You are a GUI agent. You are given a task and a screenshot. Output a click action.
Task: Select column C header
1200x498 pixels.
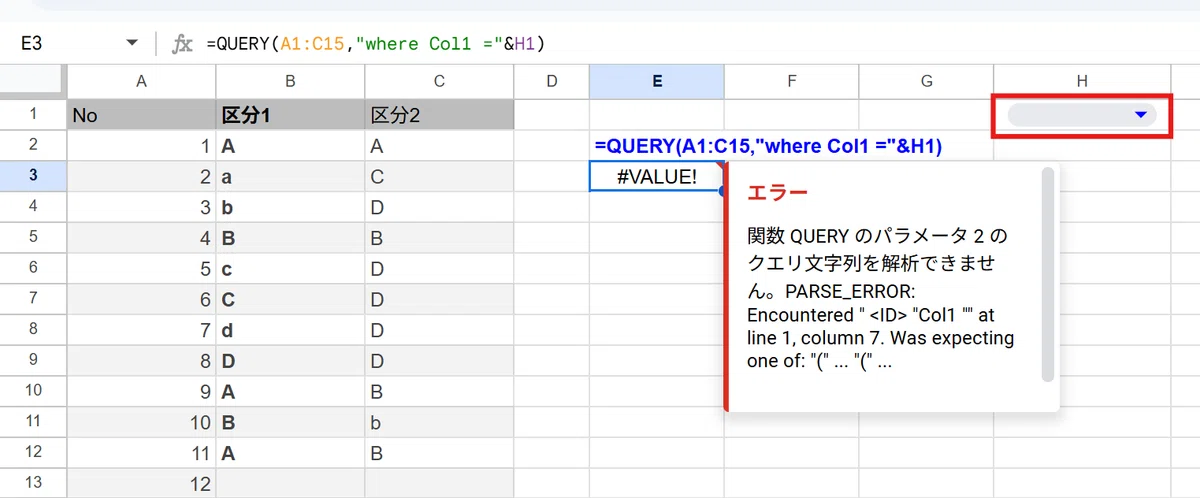coord(439,83)
